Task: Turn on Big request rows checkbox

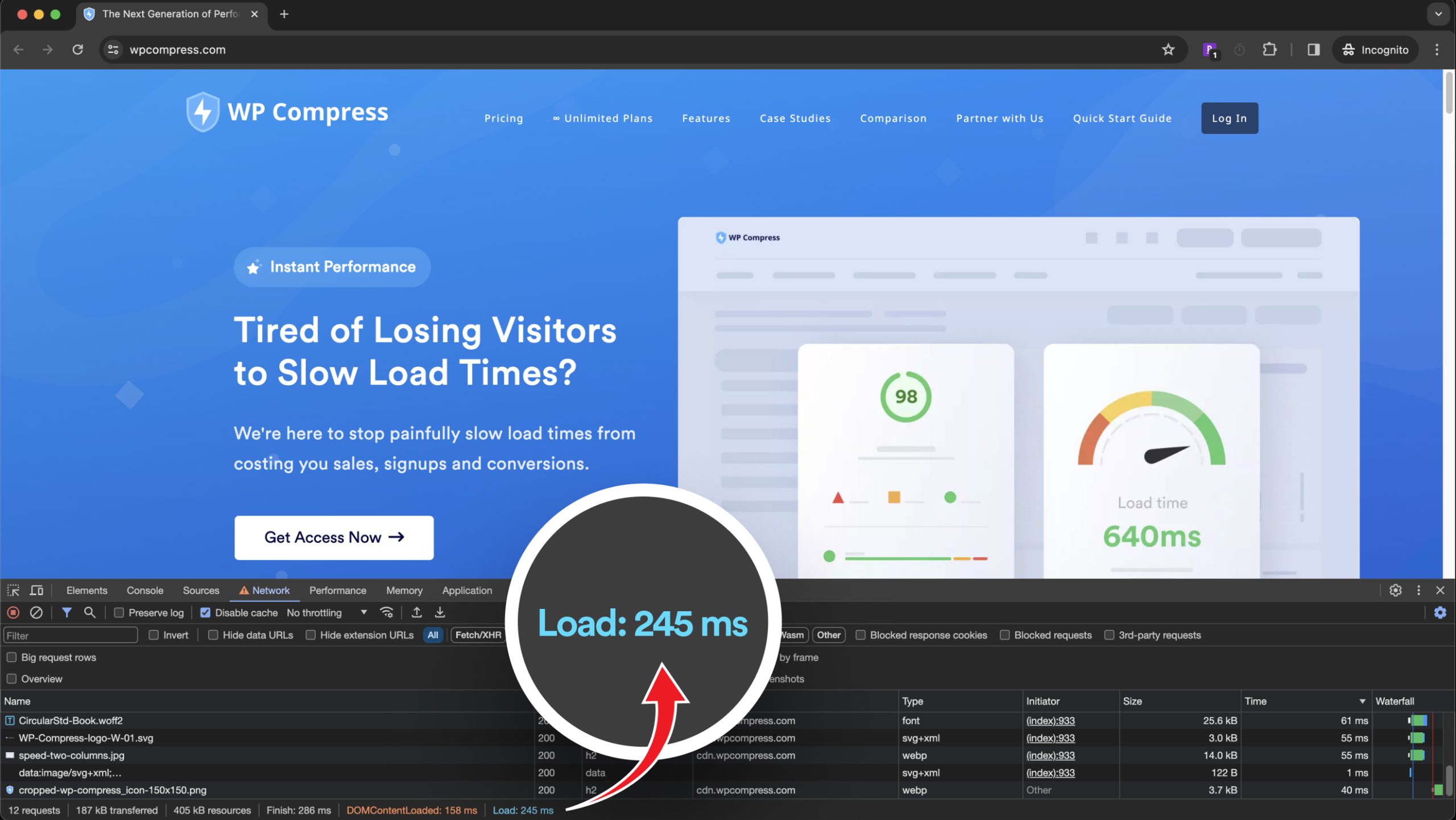Action: (x=11, y=657)
